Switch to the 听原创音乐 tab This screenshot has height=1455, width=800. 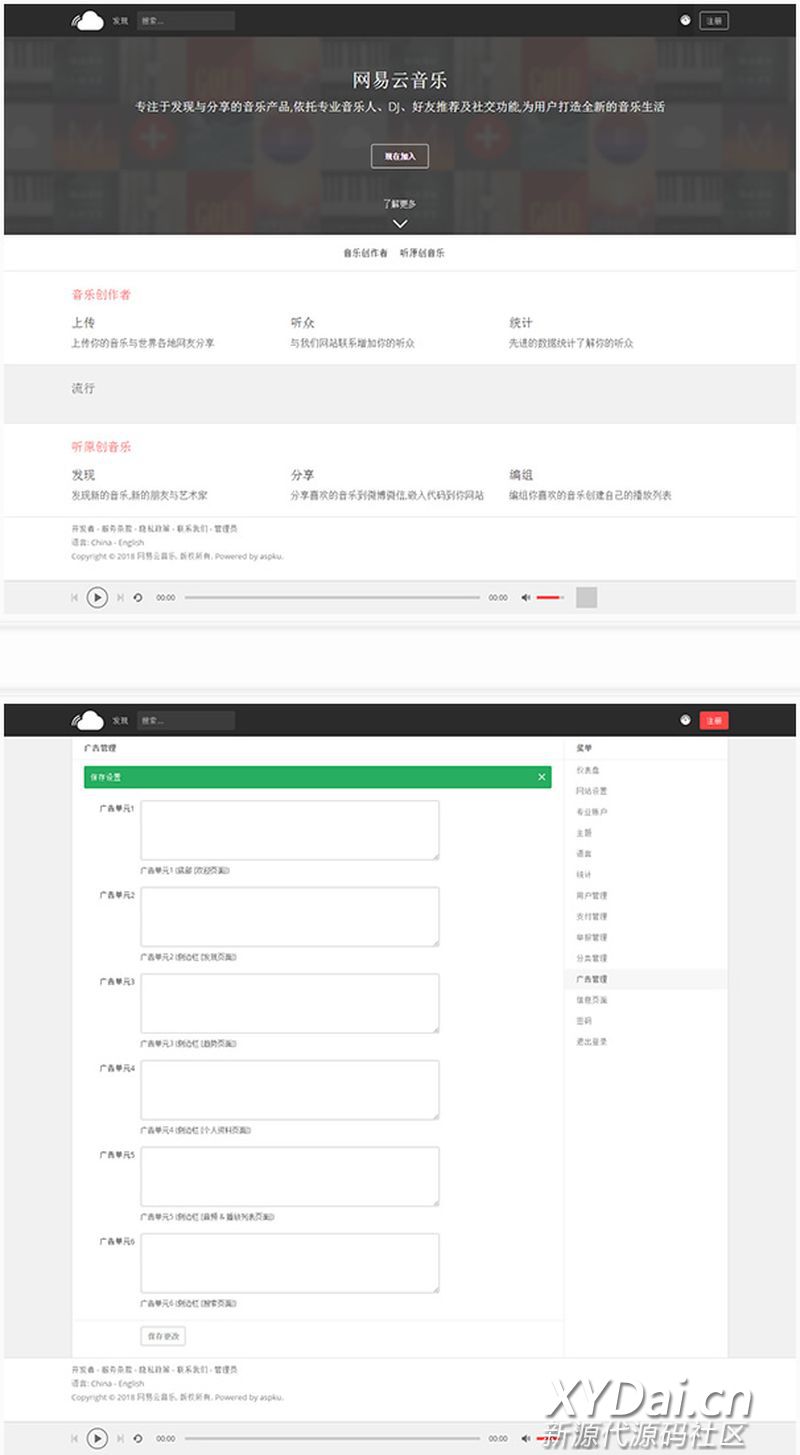(422, 254)
